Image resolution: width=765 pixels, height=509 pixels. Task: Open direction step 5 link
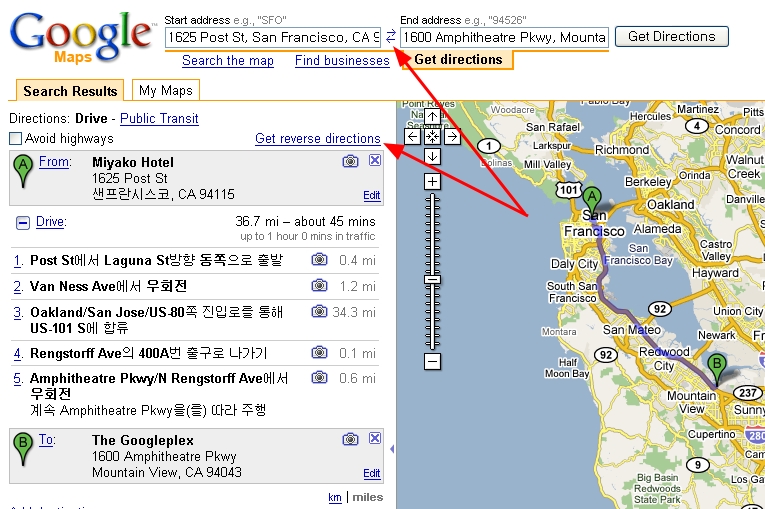[x=18, y=379]
